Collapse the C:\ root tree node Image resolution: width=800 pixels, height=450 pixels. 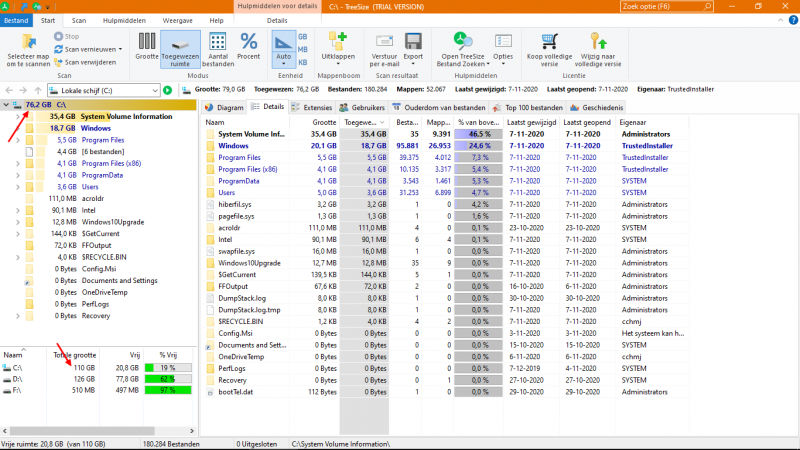pyautogui.click(x=6, y=105)
